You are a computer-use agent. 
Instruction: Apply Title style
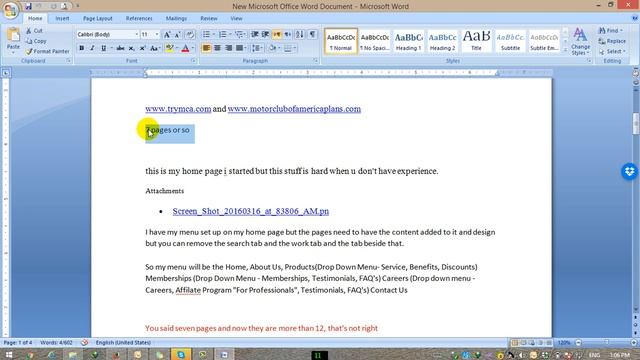coord(476,41)
